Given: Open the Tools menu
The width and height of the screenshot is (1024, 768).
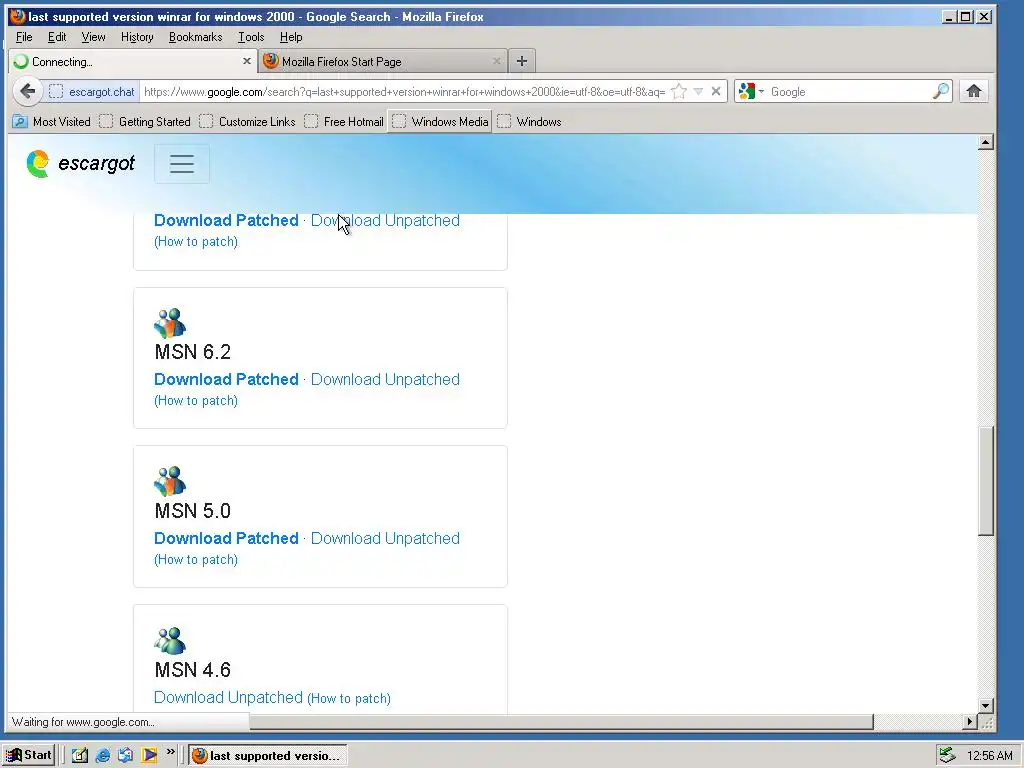Looking at the screenshot, I should click(251, 37).
